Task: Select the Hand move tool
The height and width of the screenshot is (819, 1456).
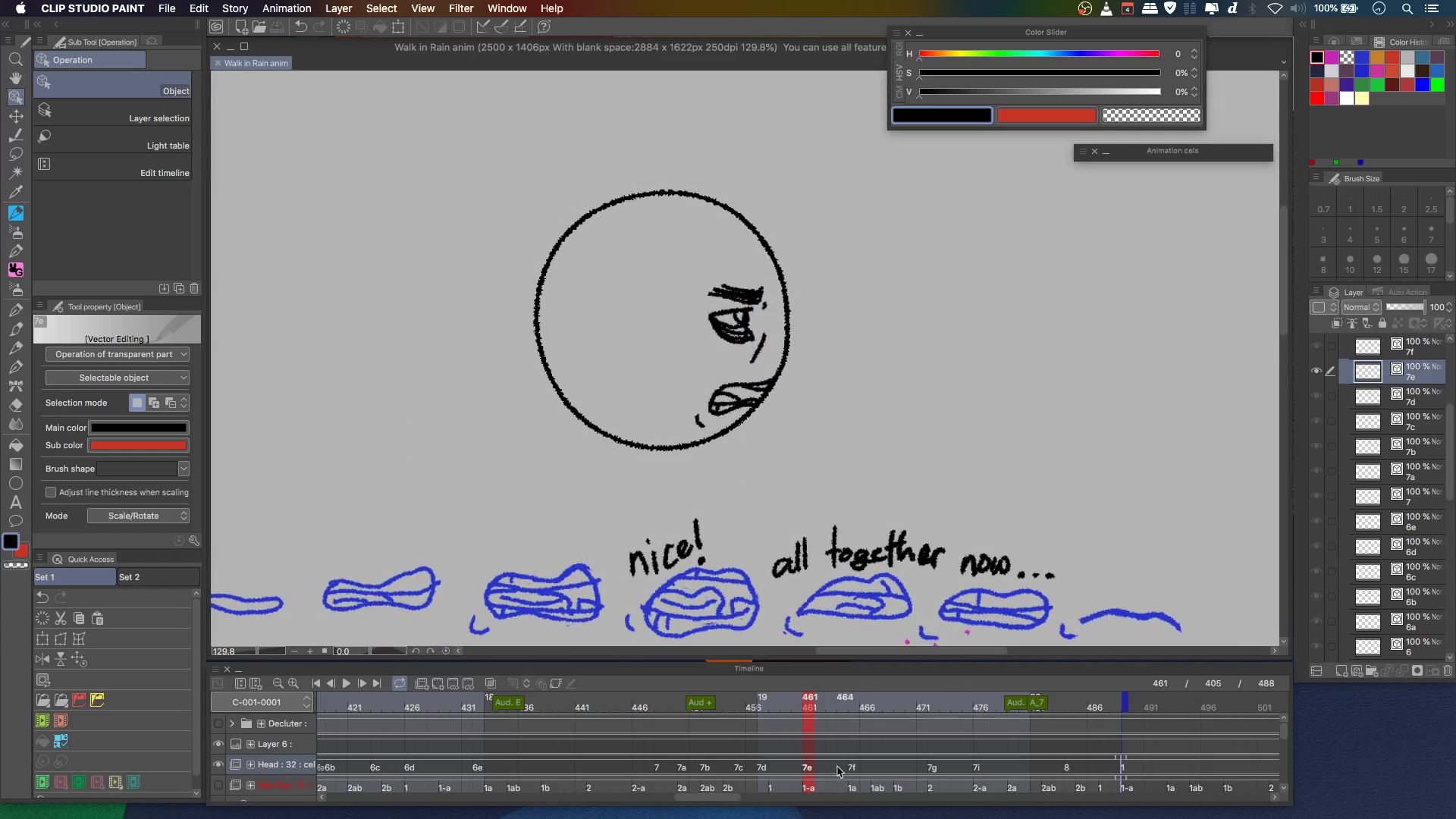Action: tap(15, 78)
